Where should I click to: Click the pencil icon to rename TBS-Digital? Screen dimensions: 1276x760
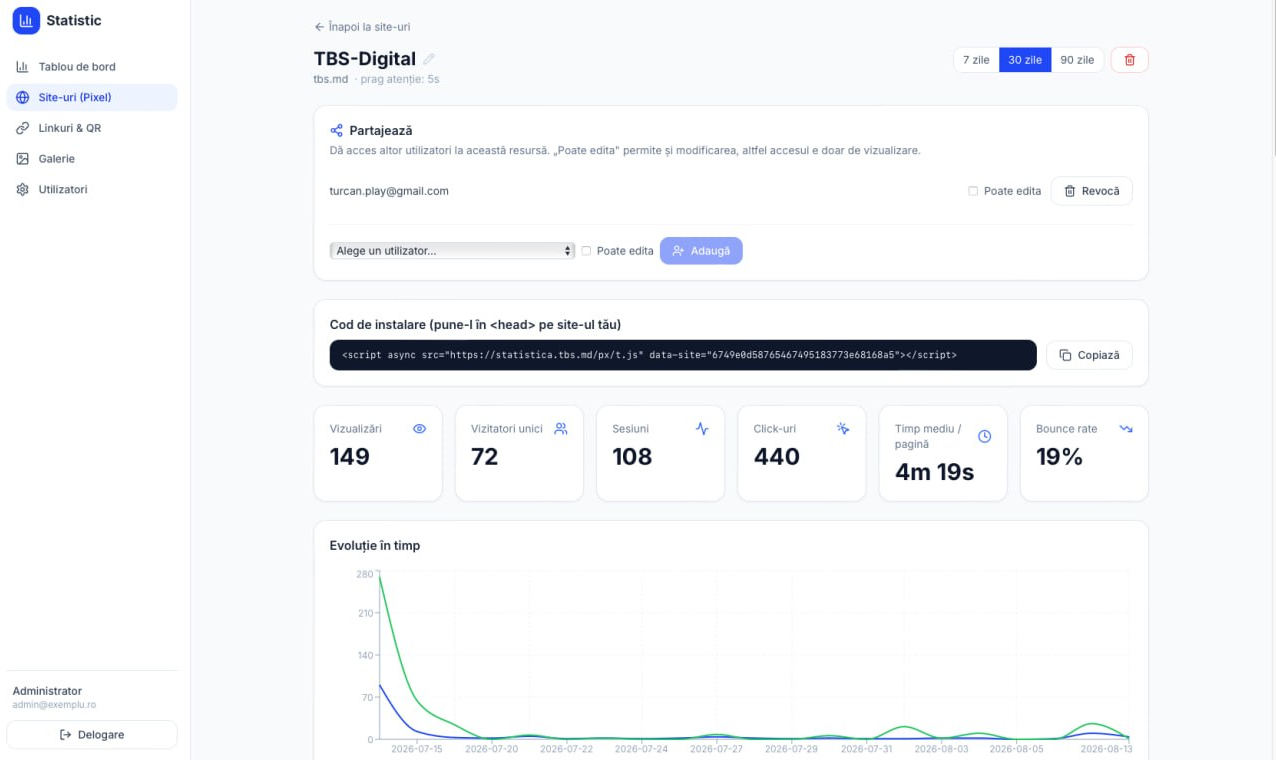pyautogui.click(x=429, y=59)
